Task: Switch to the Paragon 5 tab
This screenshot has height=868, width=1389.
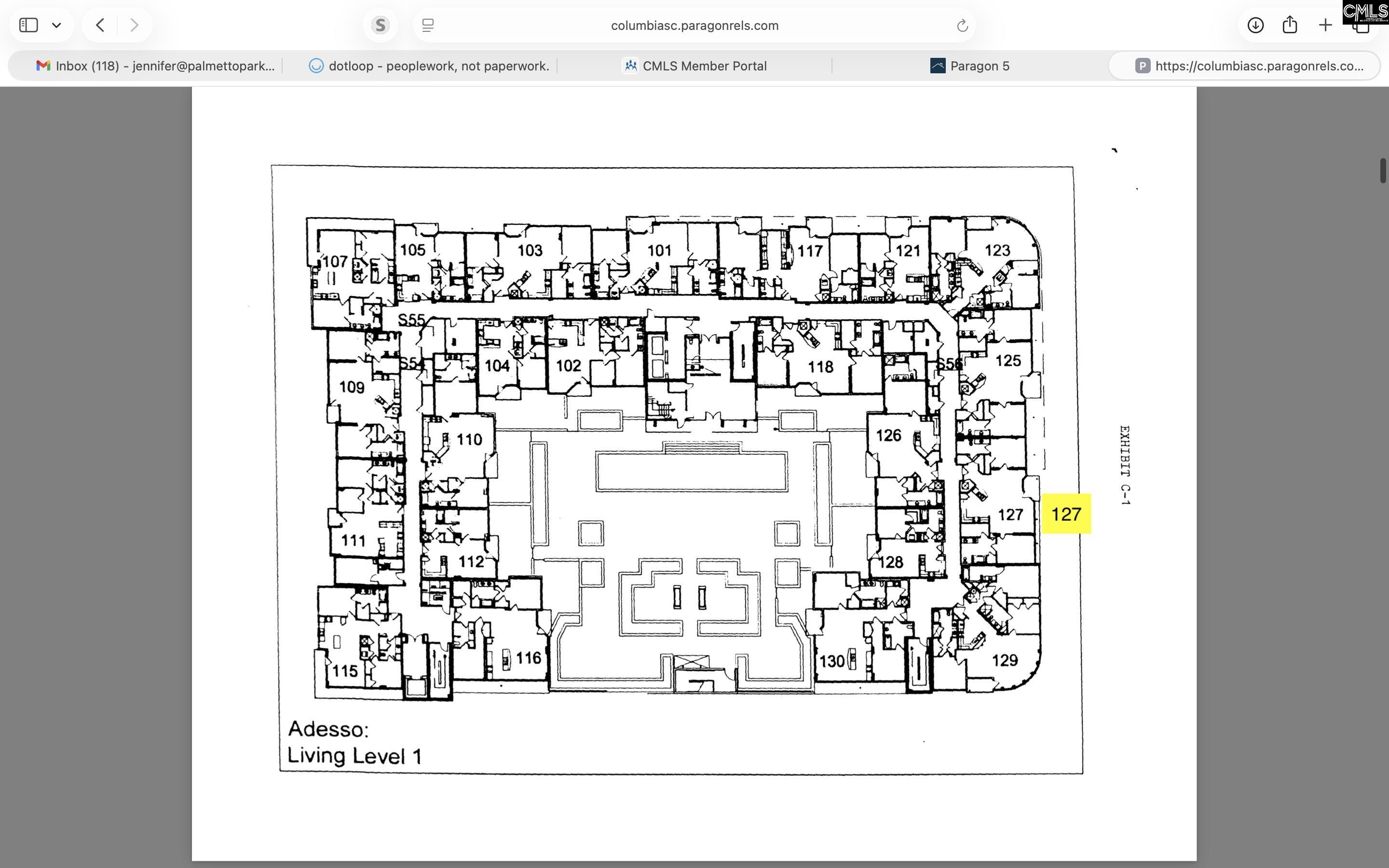Action: (969, 66)
